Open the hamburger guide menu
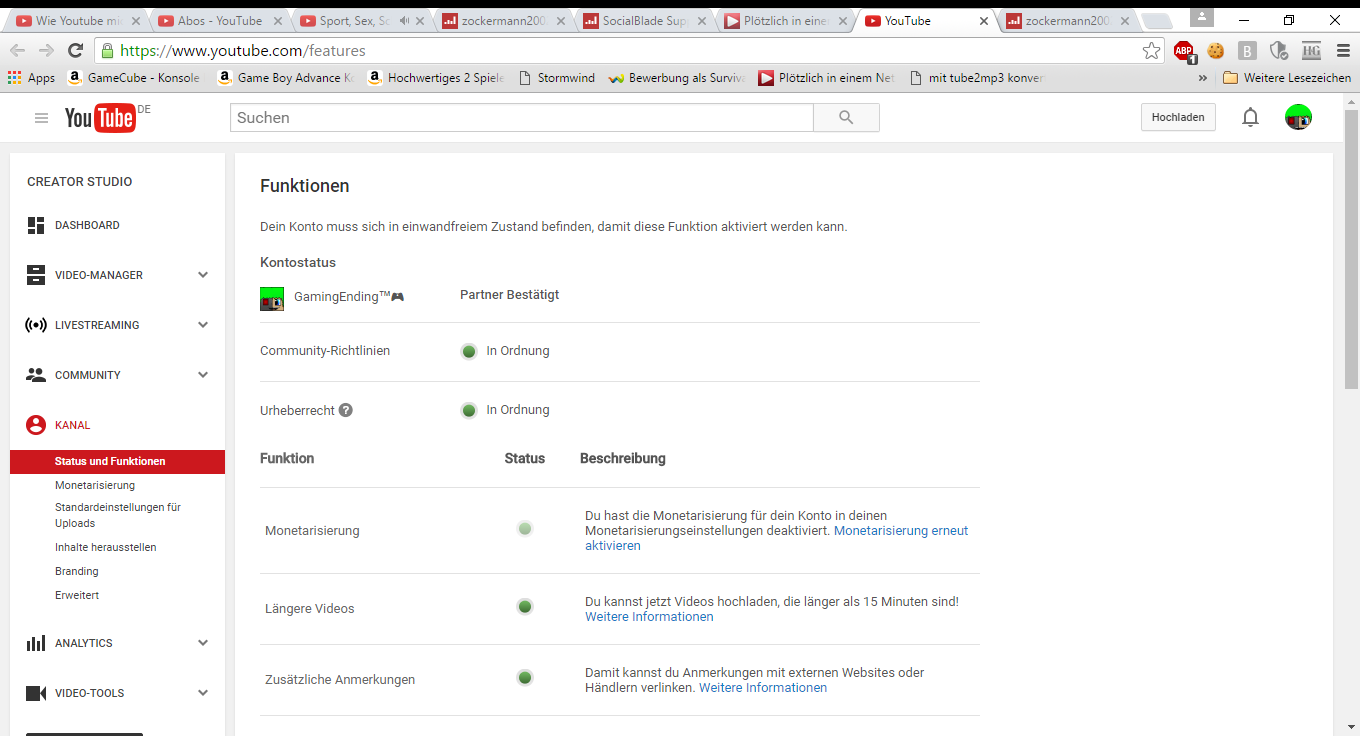This screenshot has height=736, width=1360. tap(41, 118)
